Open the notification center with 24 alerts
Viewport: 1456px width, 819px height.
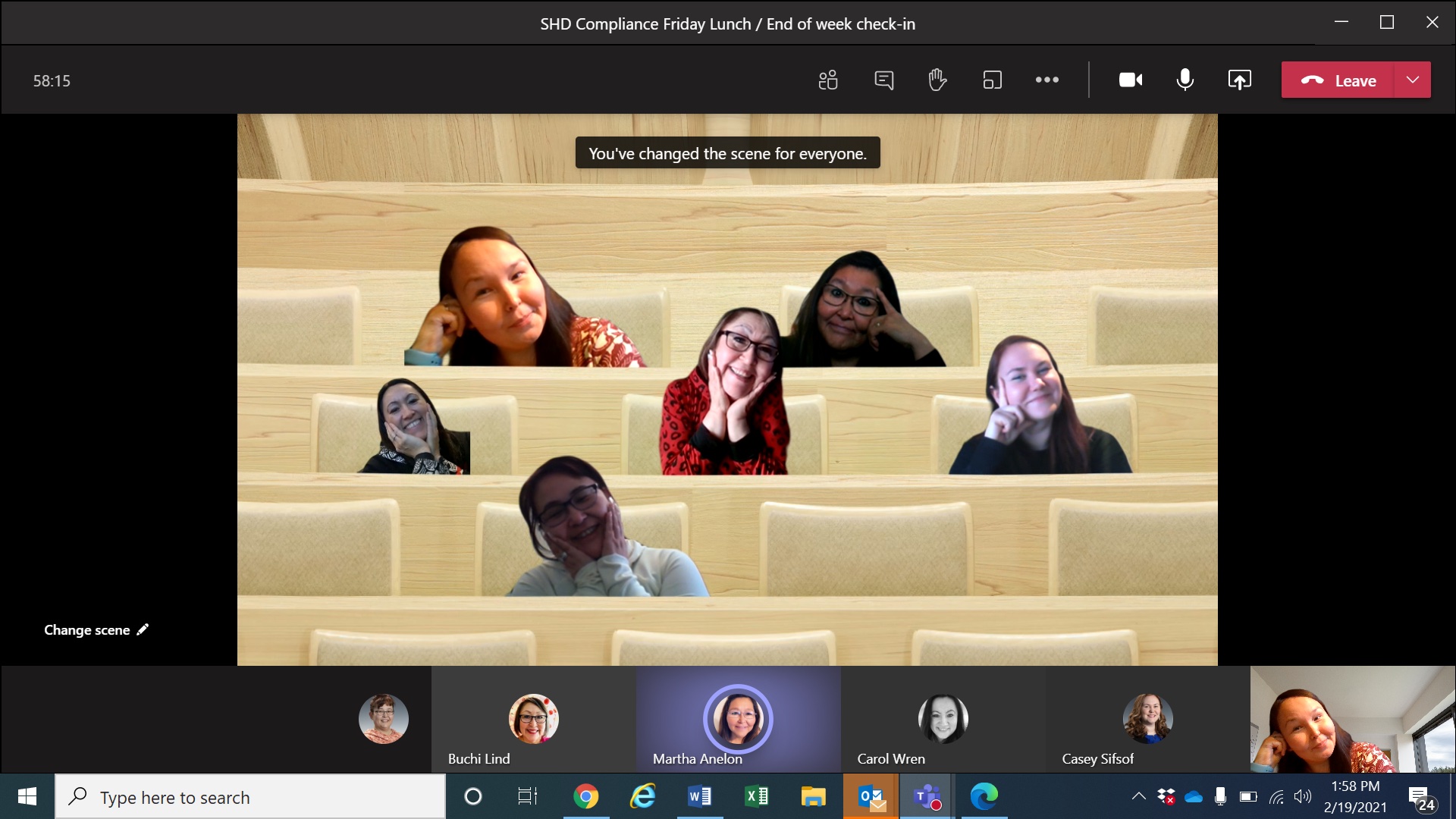(x=1421, y=797)
